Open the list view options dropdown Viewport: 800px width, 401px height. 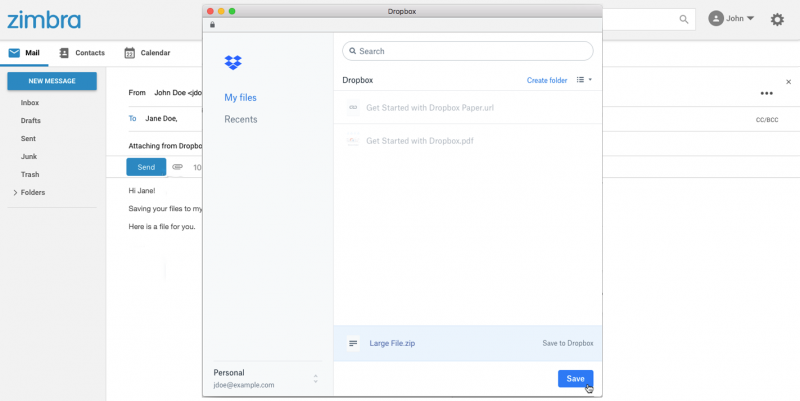point(584,80)
